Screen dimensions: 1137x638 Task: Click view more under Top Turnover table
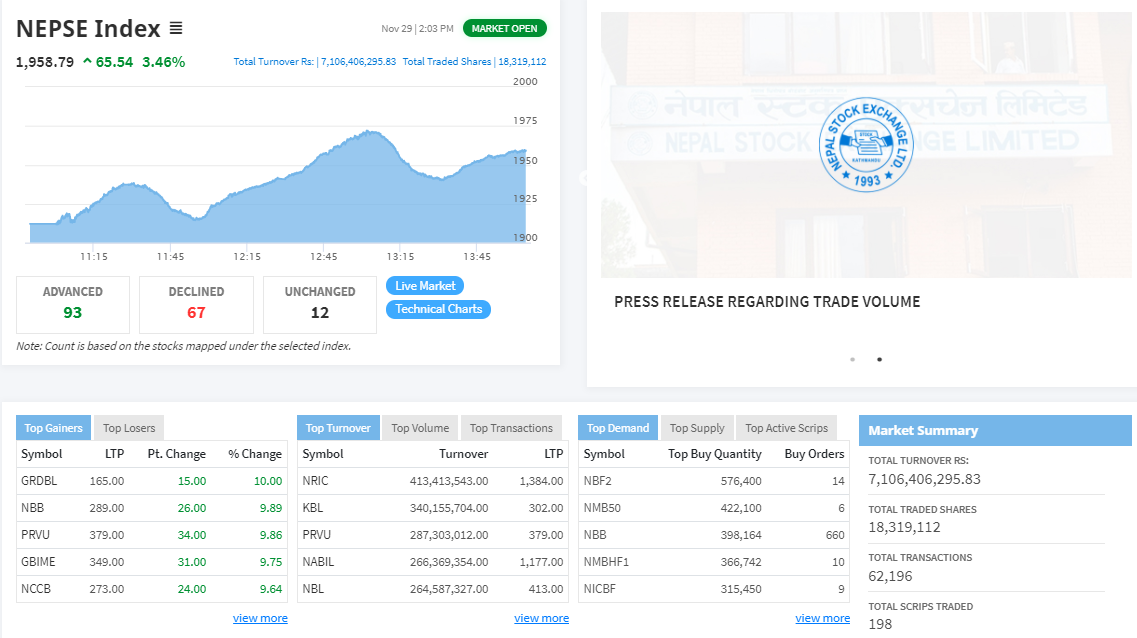[x=542, y=618]
